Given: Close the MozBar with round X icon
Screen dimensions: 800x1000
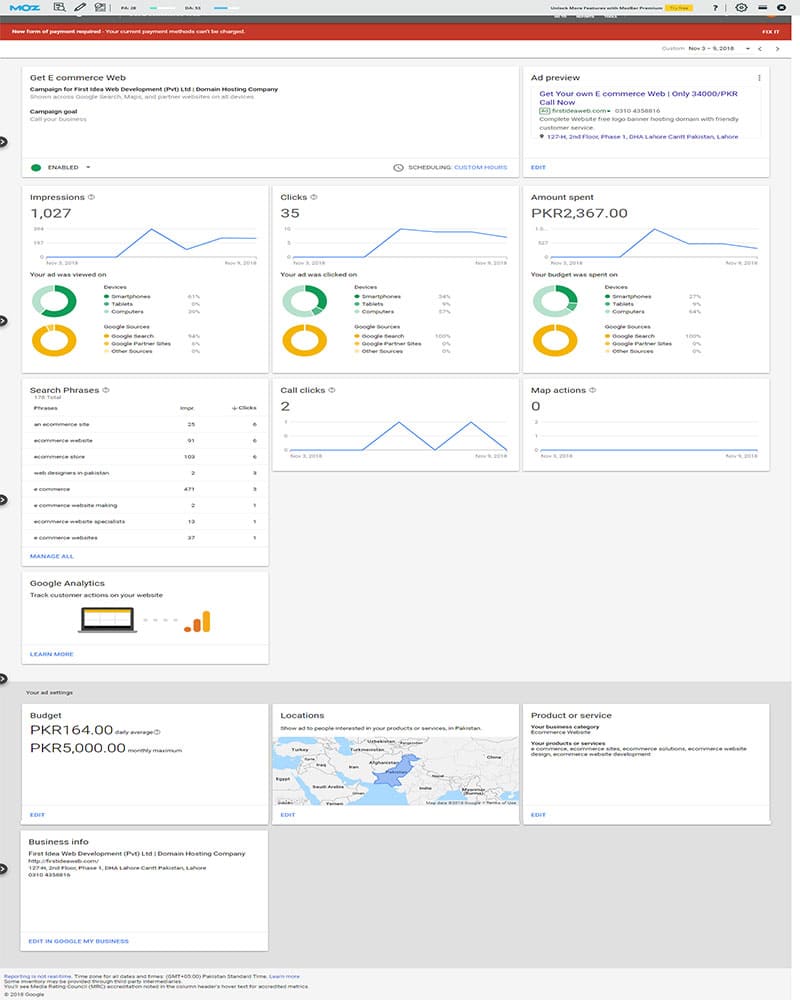Looking at the screenshot, I should point(781,8).
